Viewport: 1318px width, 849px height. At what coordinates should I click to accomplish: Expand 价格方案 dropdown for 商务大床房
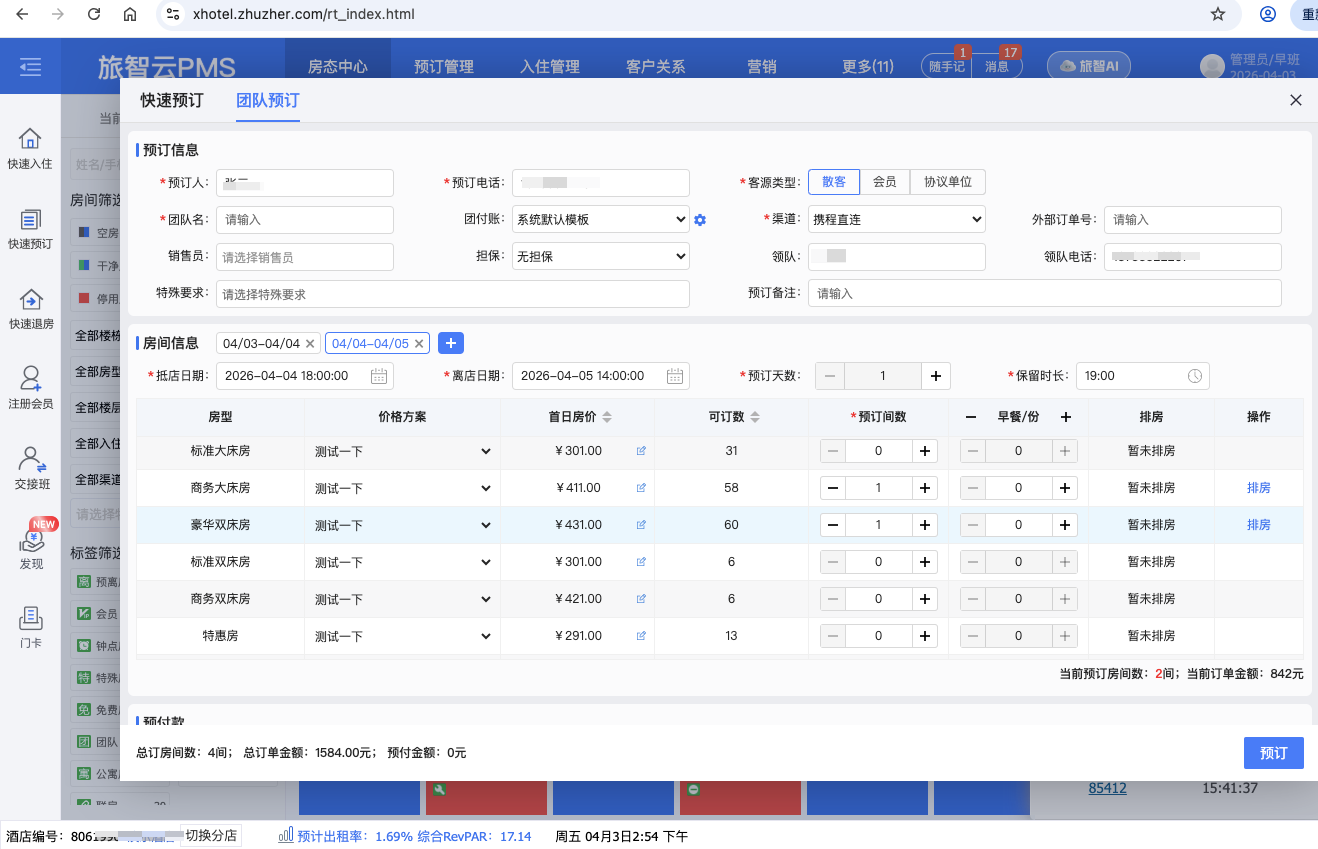pyautogui.click(x=402, y=488)
